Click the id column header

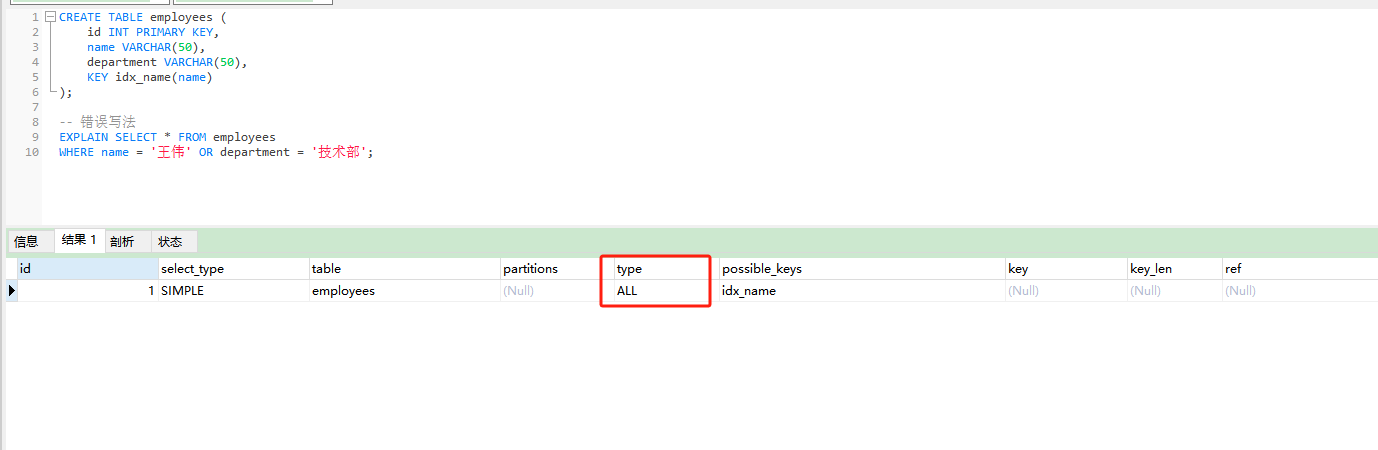88,269
